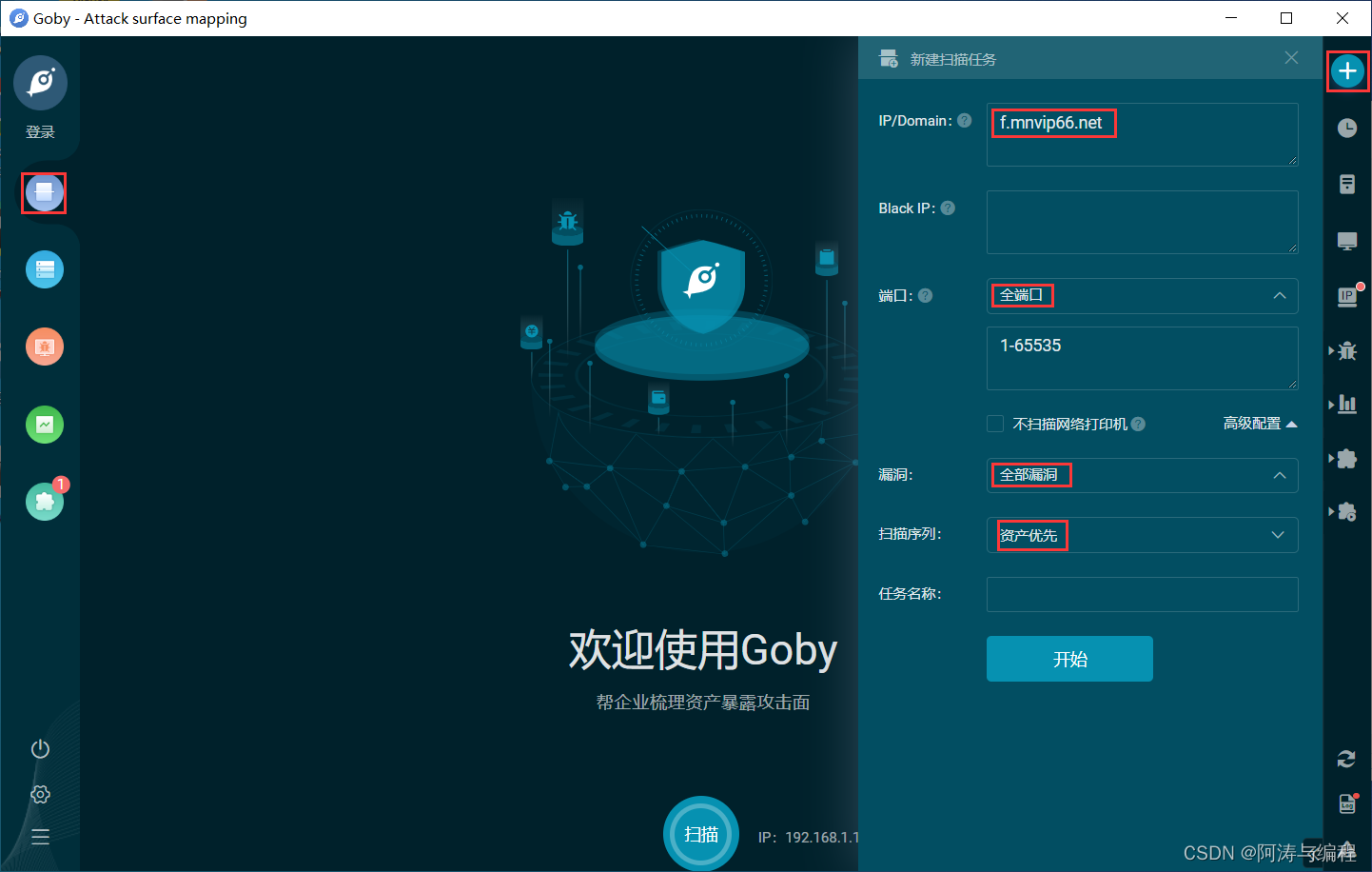
Task: Open the settings gear icon
Action: coord(39,794)
